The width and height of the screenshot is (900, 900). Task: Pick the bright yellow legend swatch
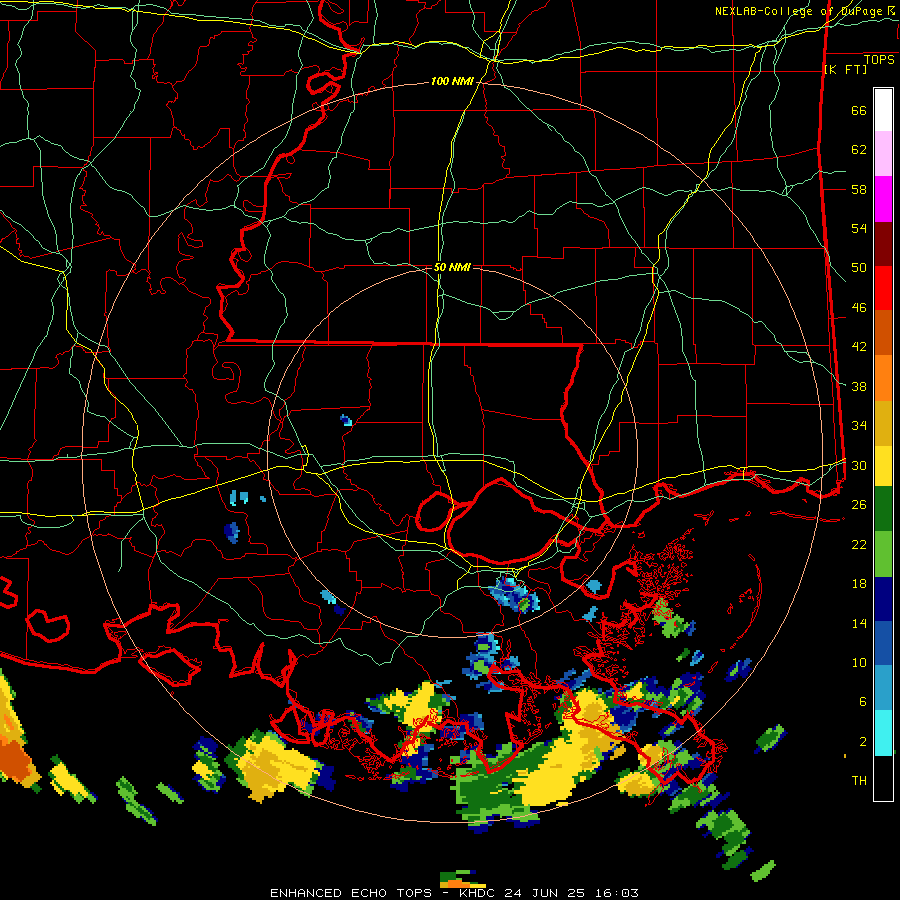[x=883, y=466]
